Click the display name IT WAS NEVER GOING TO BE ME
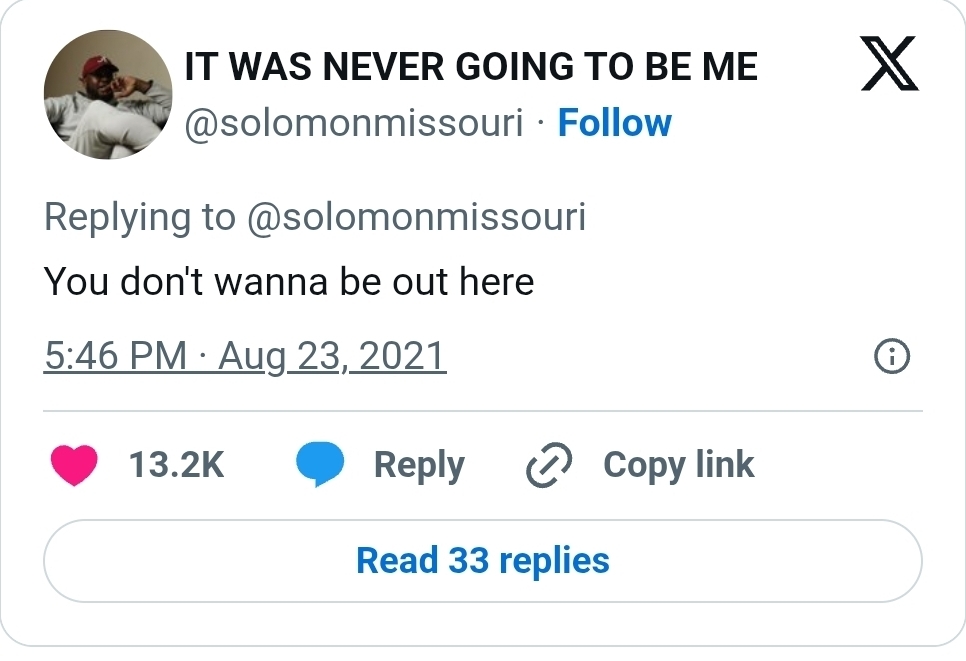Image resolution: width=966 pixels, height=661 pixels. click(471, 67)
